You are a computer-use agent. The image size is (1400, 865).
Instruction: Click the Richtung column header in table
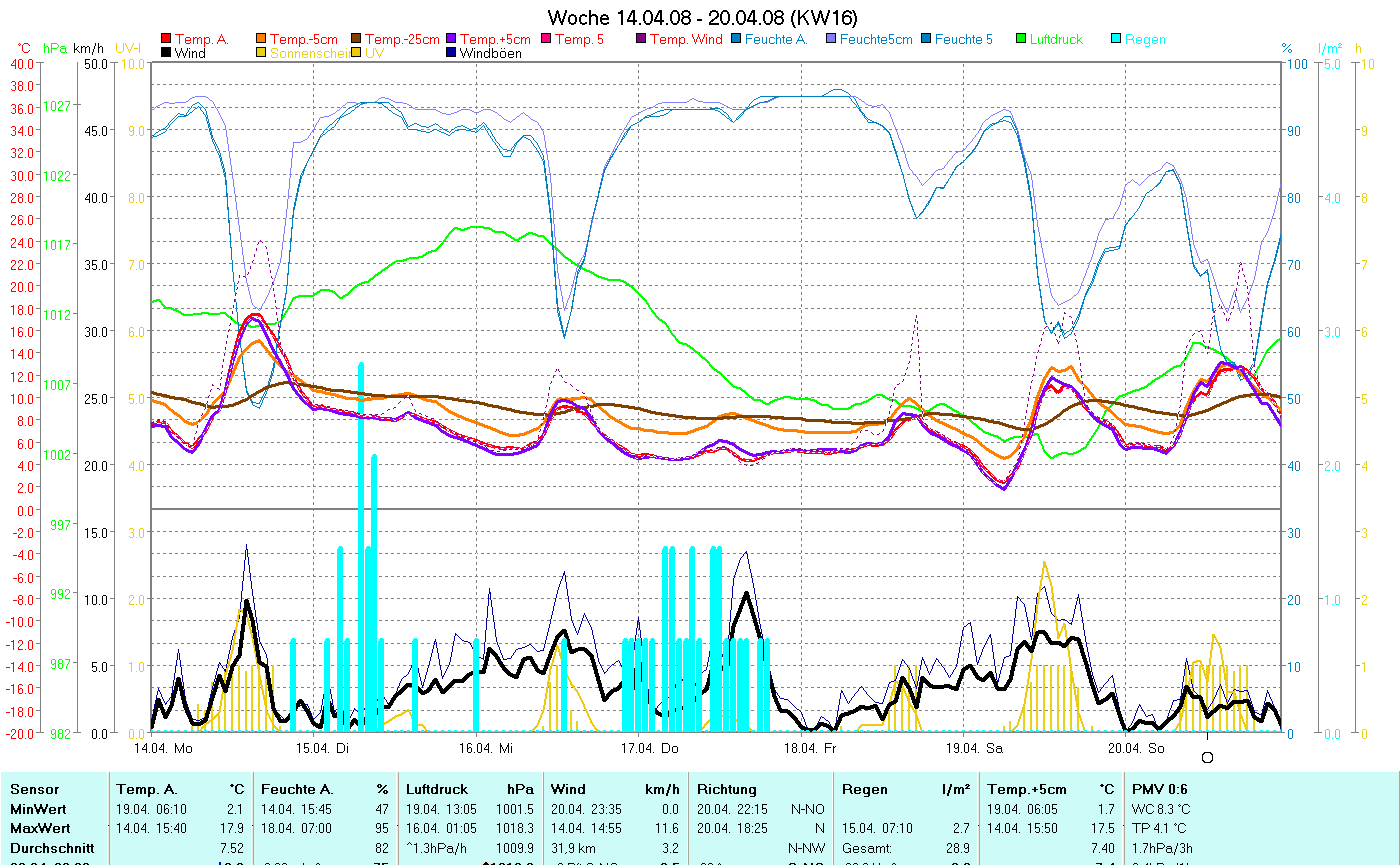727,789
